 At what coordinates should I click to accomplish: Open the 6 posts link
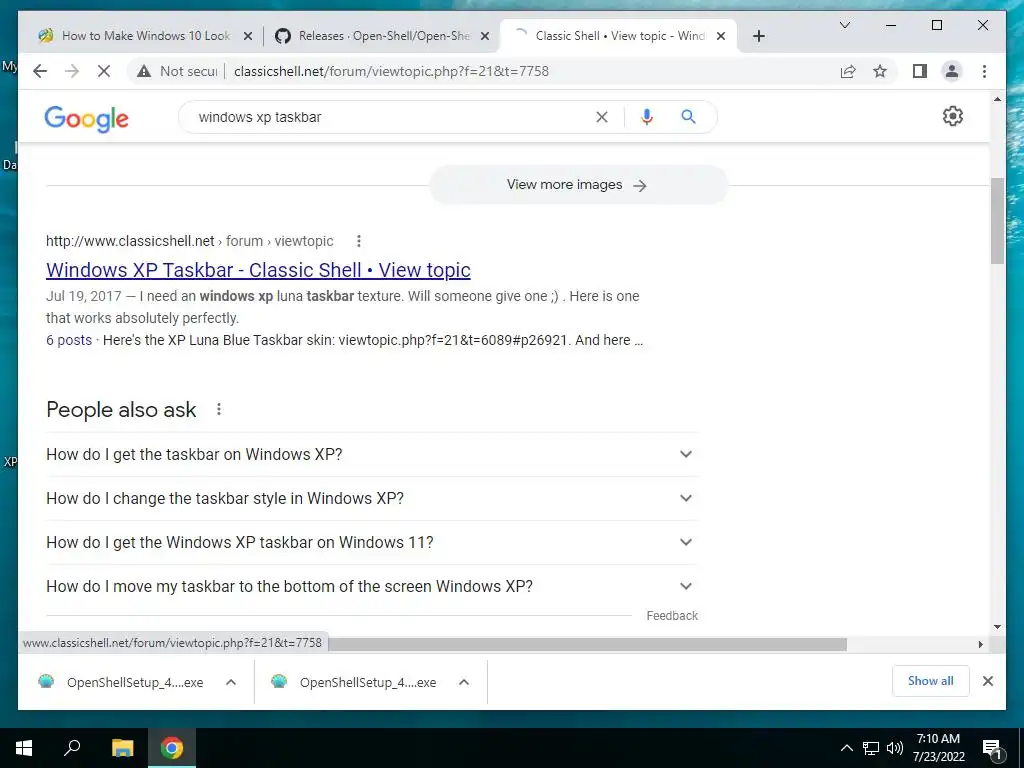click(69, 340)
